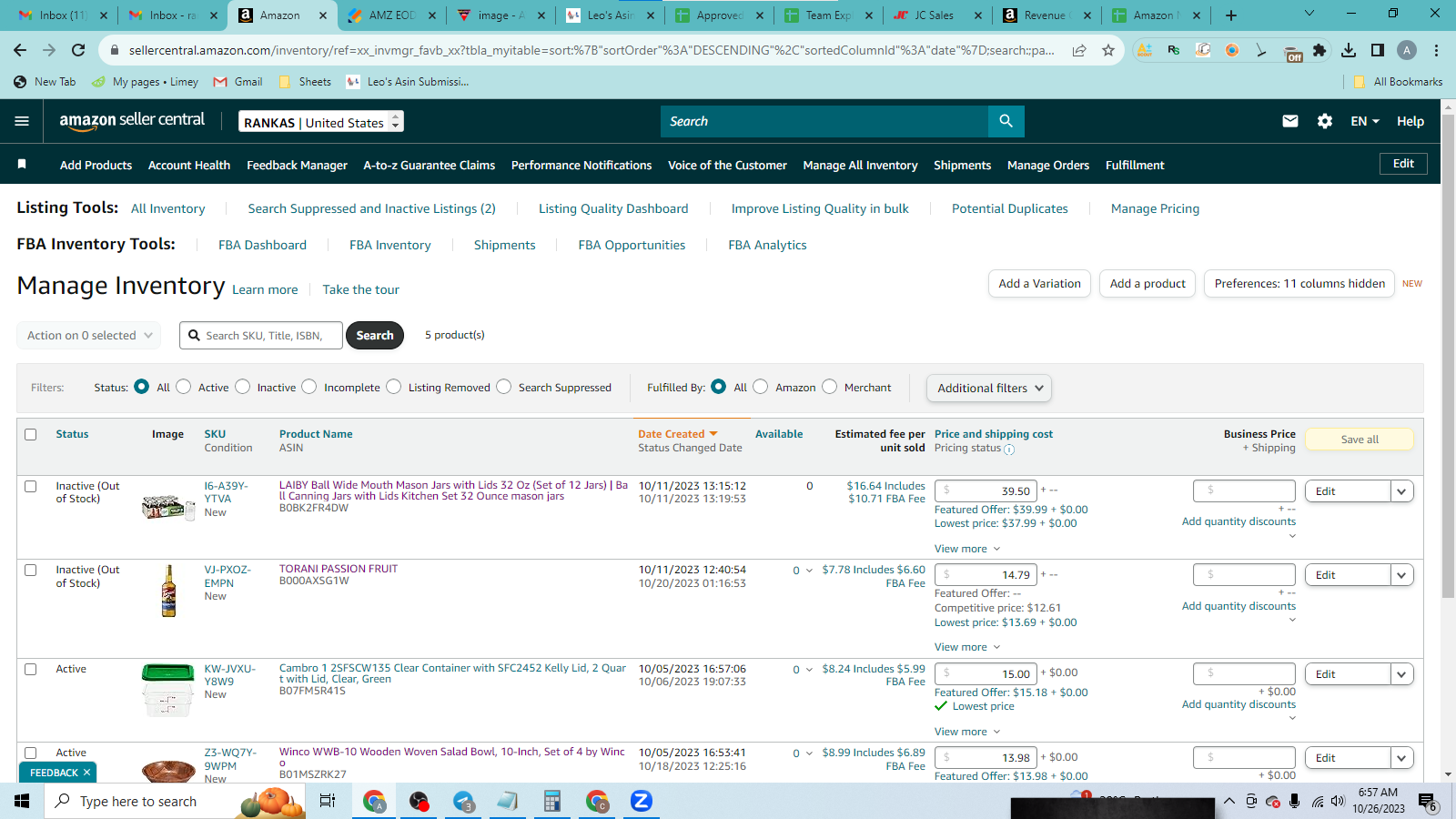Screen dimensions: 1456x819
Task: Sort by the Date Created column header
Action: tap(678, 434)
